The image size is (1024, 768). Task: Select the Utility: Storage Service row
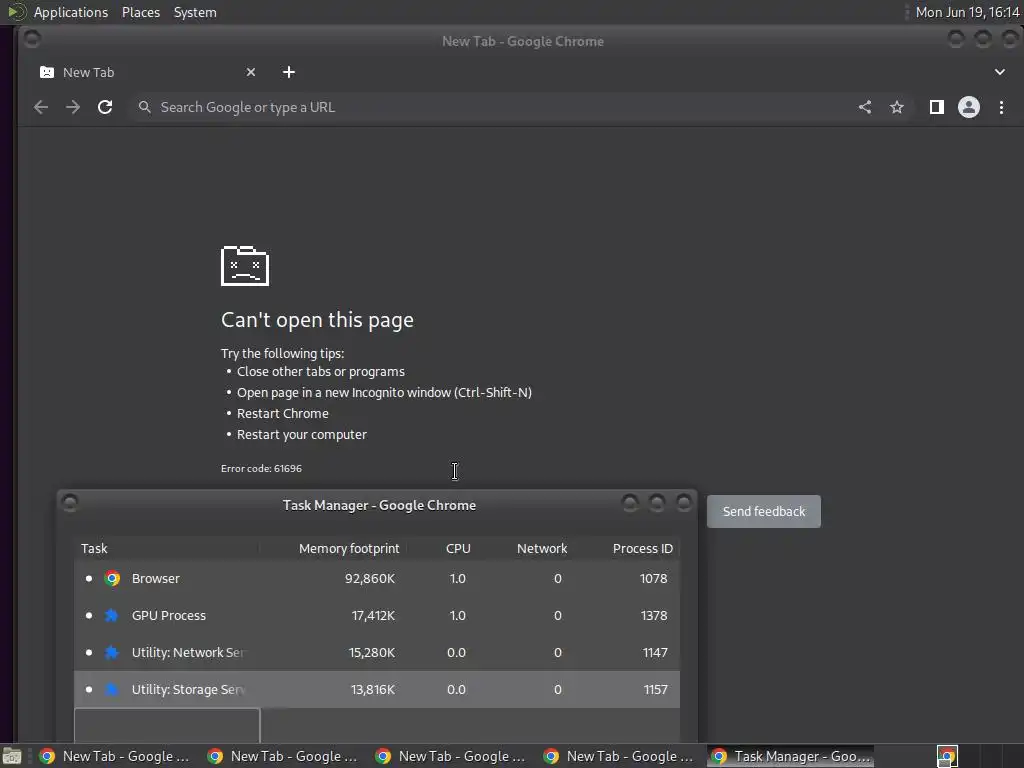[377, 689]
